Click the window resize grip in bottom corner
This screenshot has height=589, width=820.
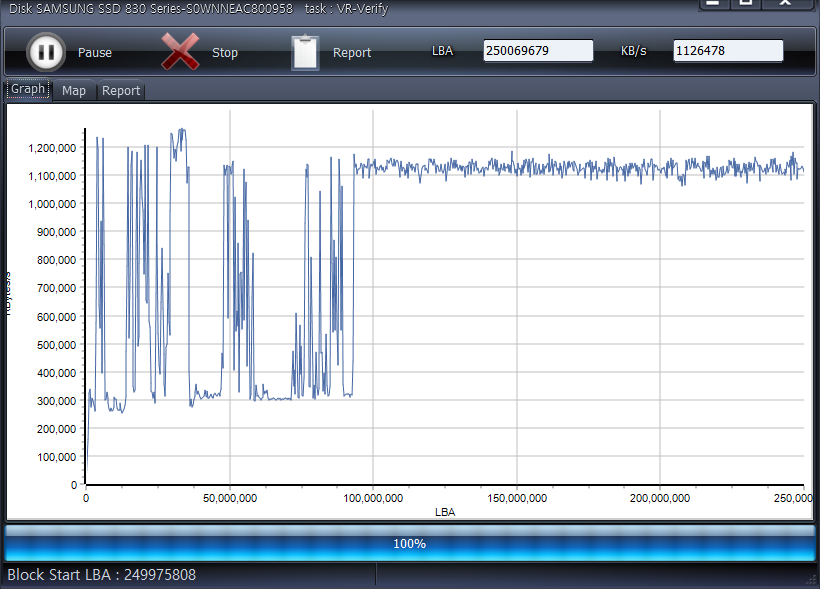811,580
